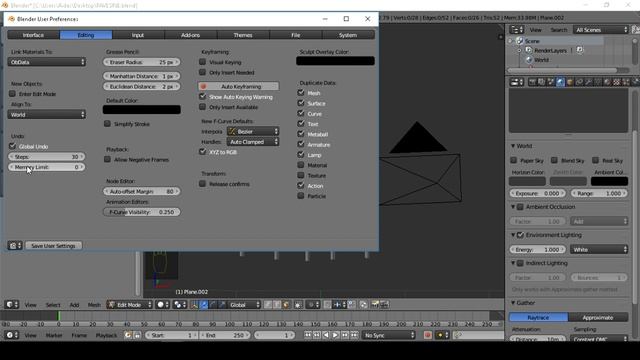Click Grease Pencil Default Color swatch
The height and width of the screenshot is (360, 640).
[x=142, y=109]
